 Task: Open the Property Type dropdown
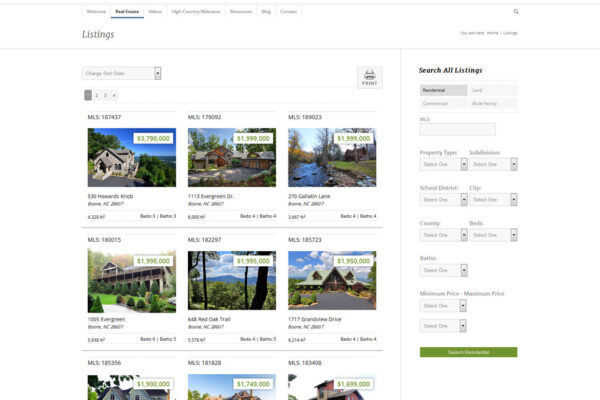point(443,164)
